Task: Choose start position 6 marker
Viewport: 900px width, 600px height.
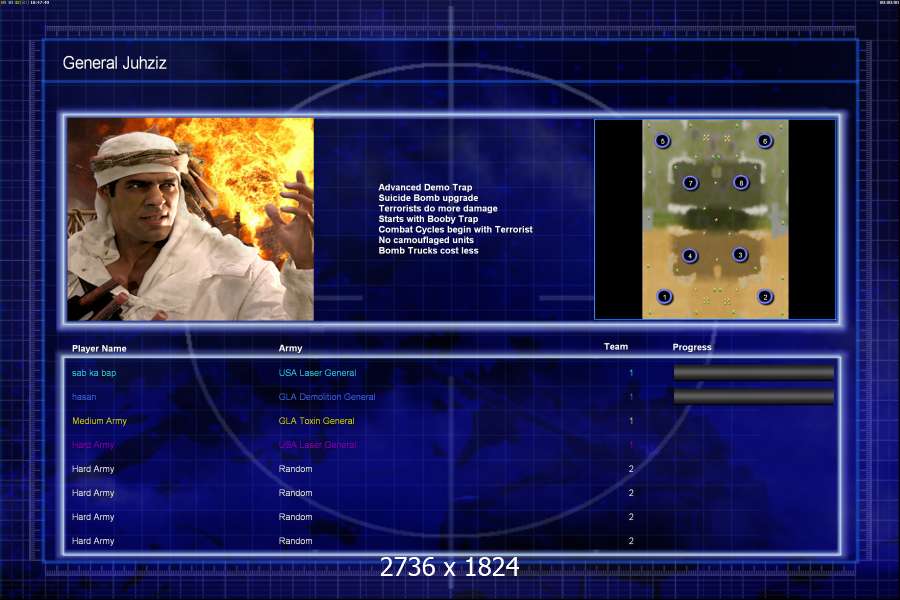Action: [x=765, y=142]
